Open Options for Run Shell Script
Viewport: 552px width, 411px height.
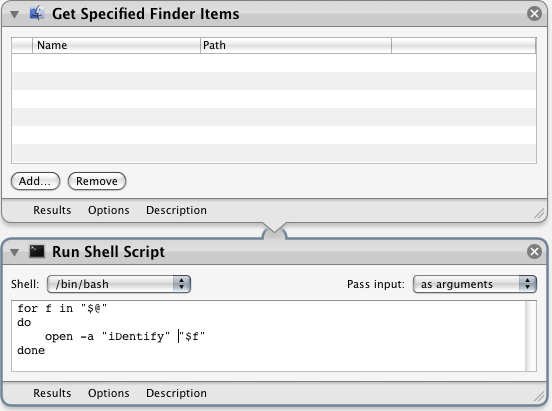click(x=108, y=393)
